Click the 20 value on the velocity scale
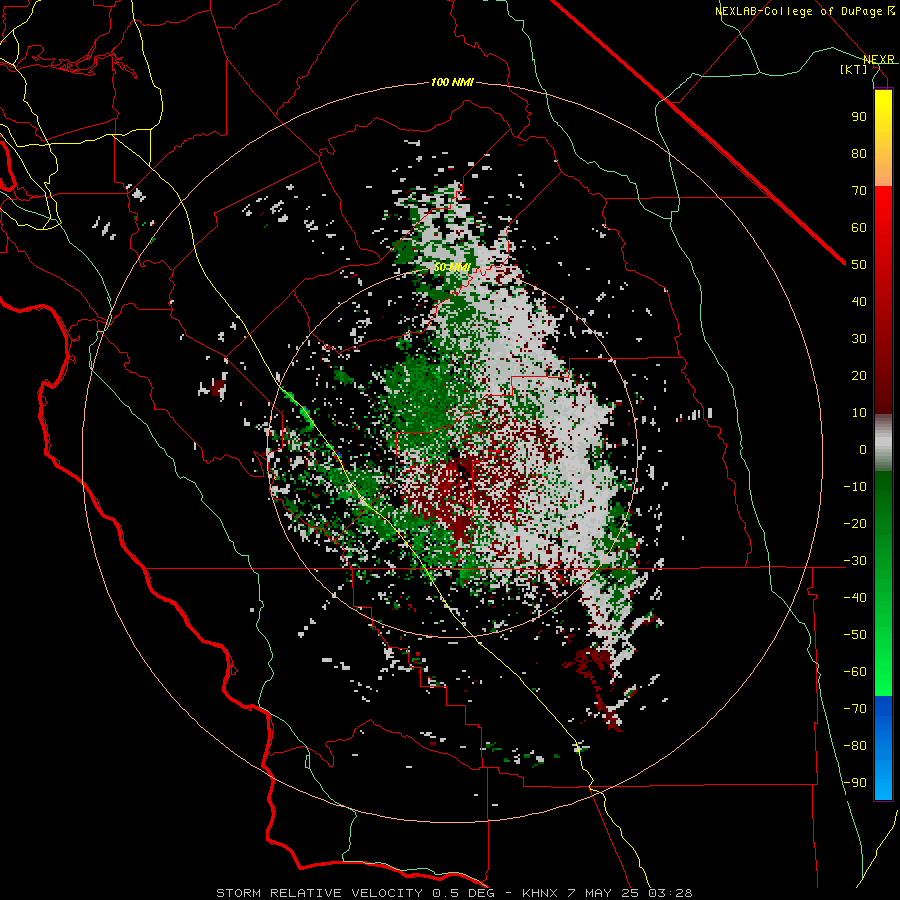This screenshot has height=900, width=900. tap(859, 375)
